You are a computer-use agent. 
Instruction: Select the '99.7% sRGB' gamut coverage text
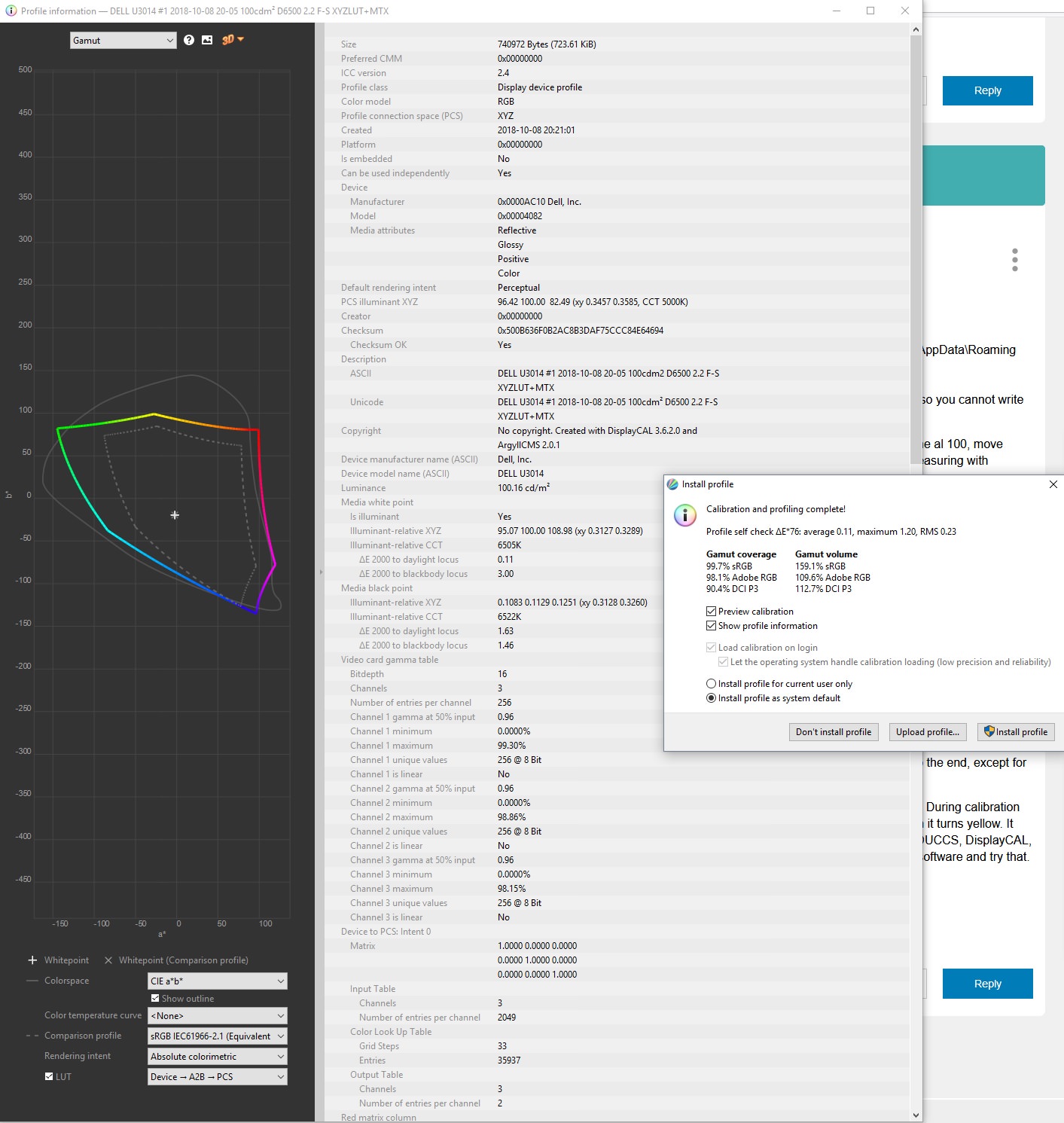tap(729, 566)
